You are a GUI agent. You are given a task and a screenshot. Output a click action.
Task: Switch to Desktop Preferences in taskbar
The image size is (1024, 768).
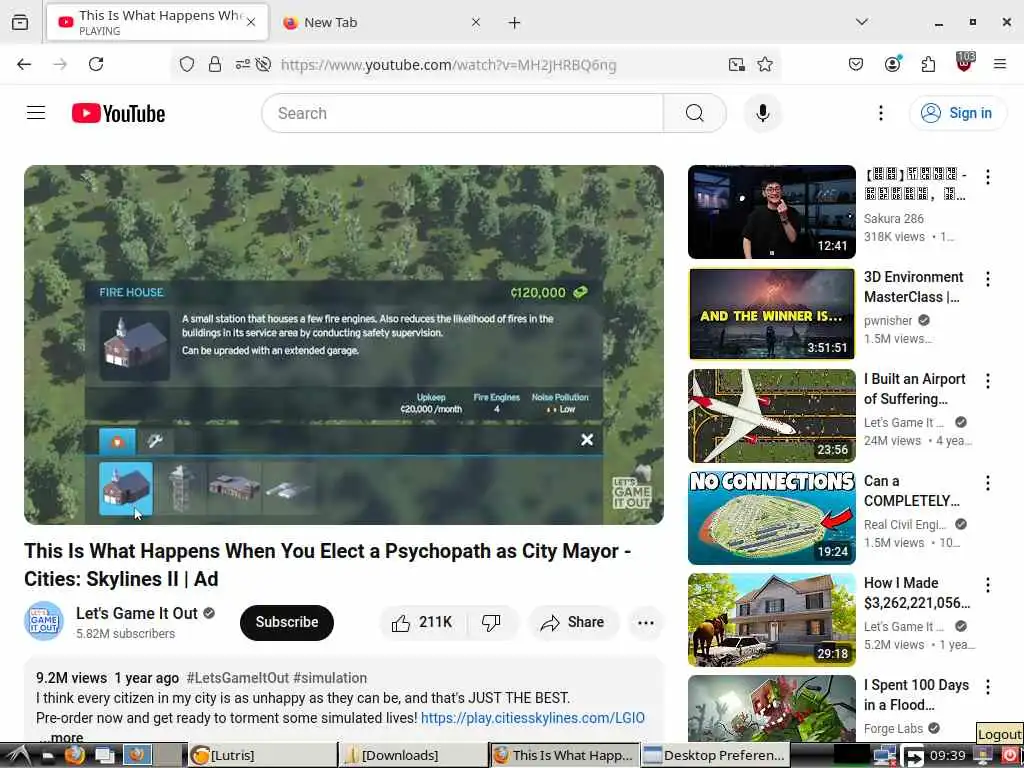716,755
